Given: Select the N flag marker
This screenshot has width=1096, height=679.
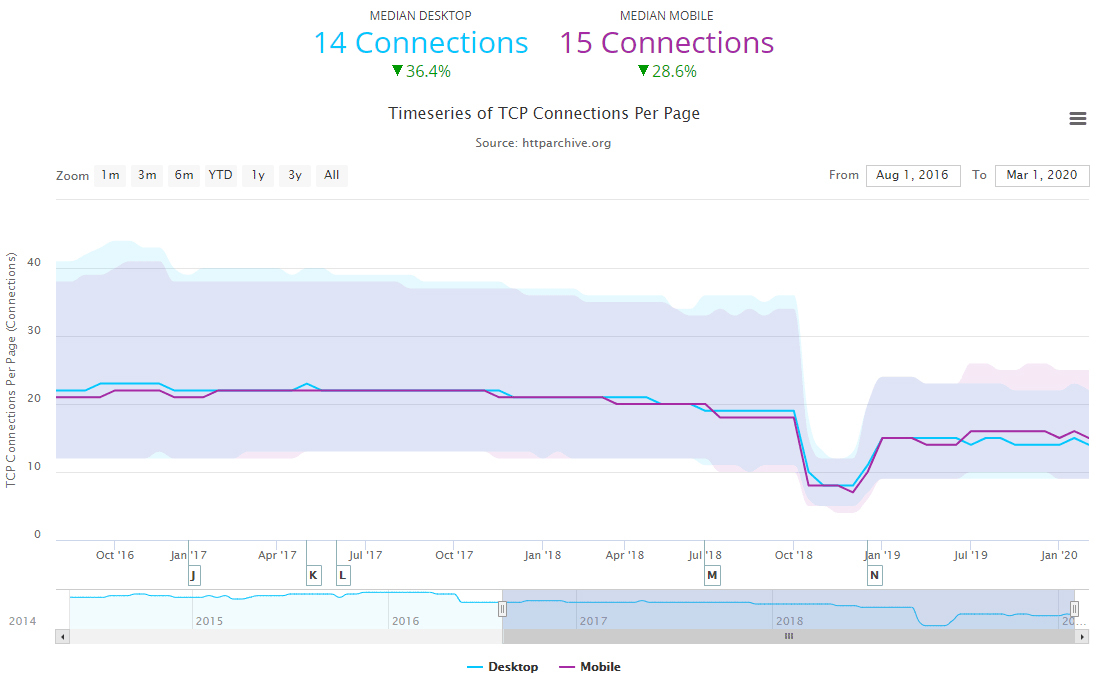Looking at the screenshot, I should tap(875, 575).
